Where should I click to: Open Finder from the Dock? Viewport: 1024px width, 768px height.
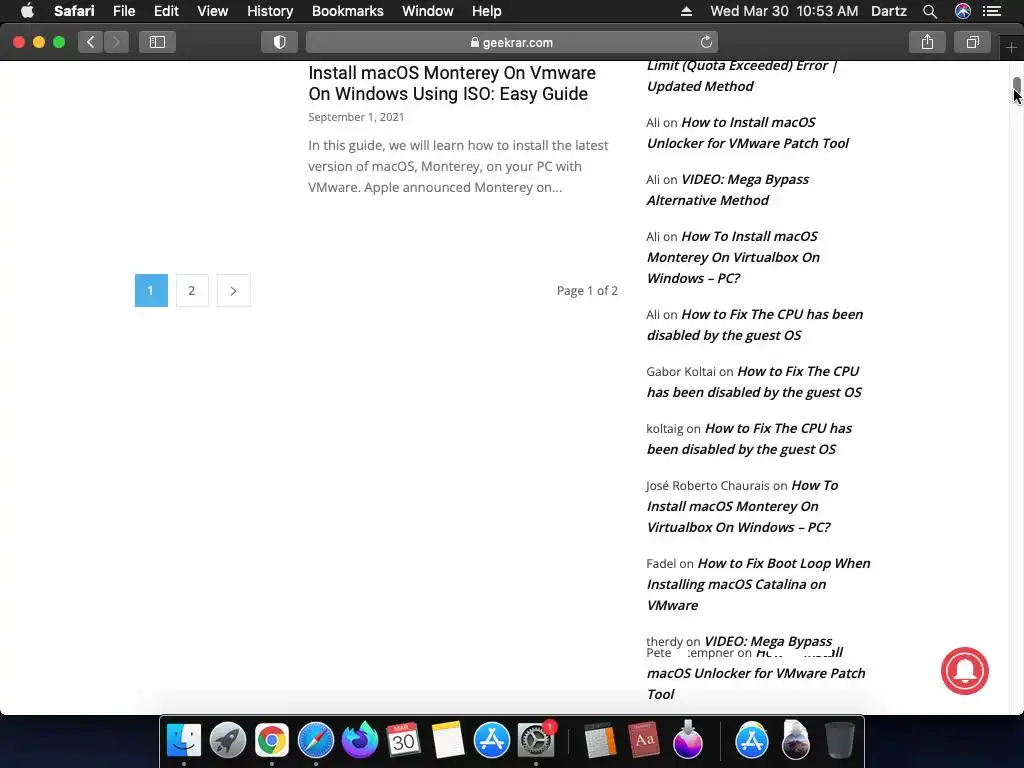pos(184,741)
